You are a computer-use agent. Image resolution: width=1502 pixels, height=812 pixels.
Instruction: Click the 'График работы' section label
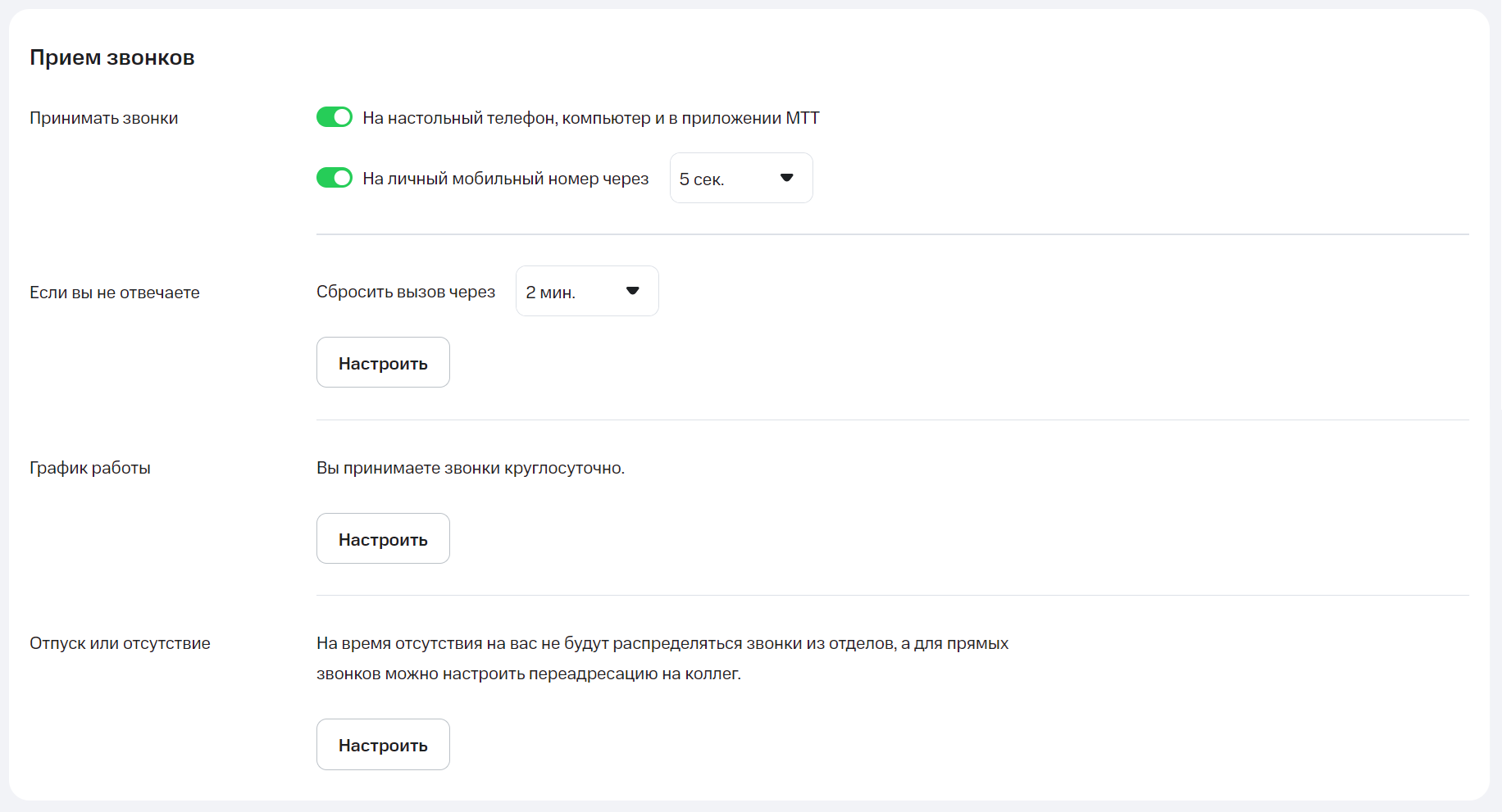90,468
